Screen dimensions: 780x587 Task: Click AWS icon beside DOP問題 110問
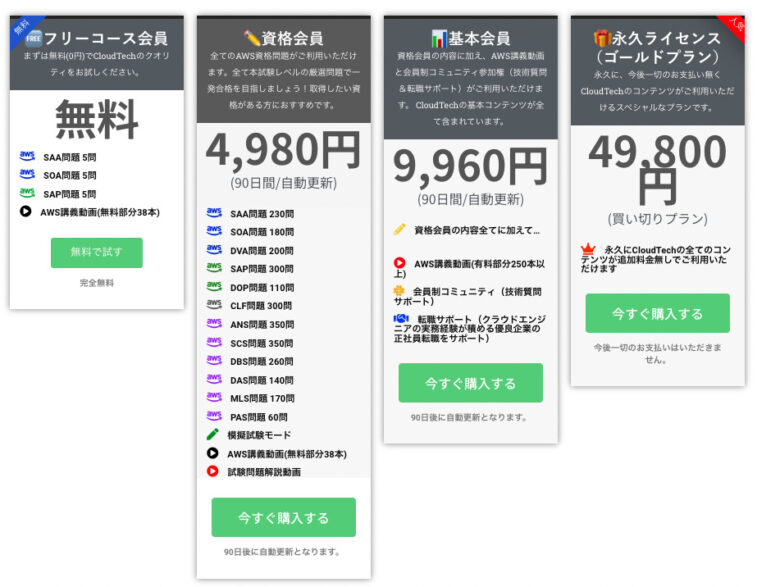click(214, 287)
